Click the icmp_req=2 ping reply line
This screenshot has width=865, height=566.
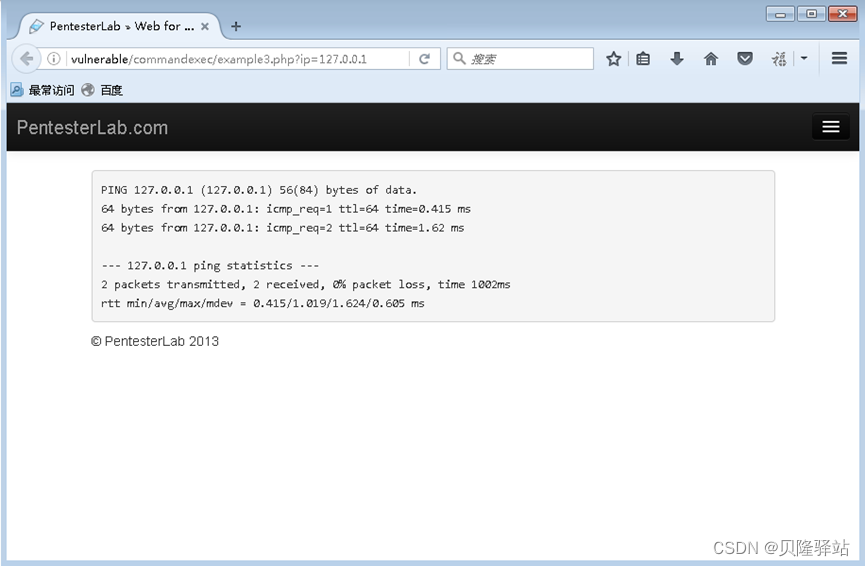pyautogui.click(x=282, y=228)
